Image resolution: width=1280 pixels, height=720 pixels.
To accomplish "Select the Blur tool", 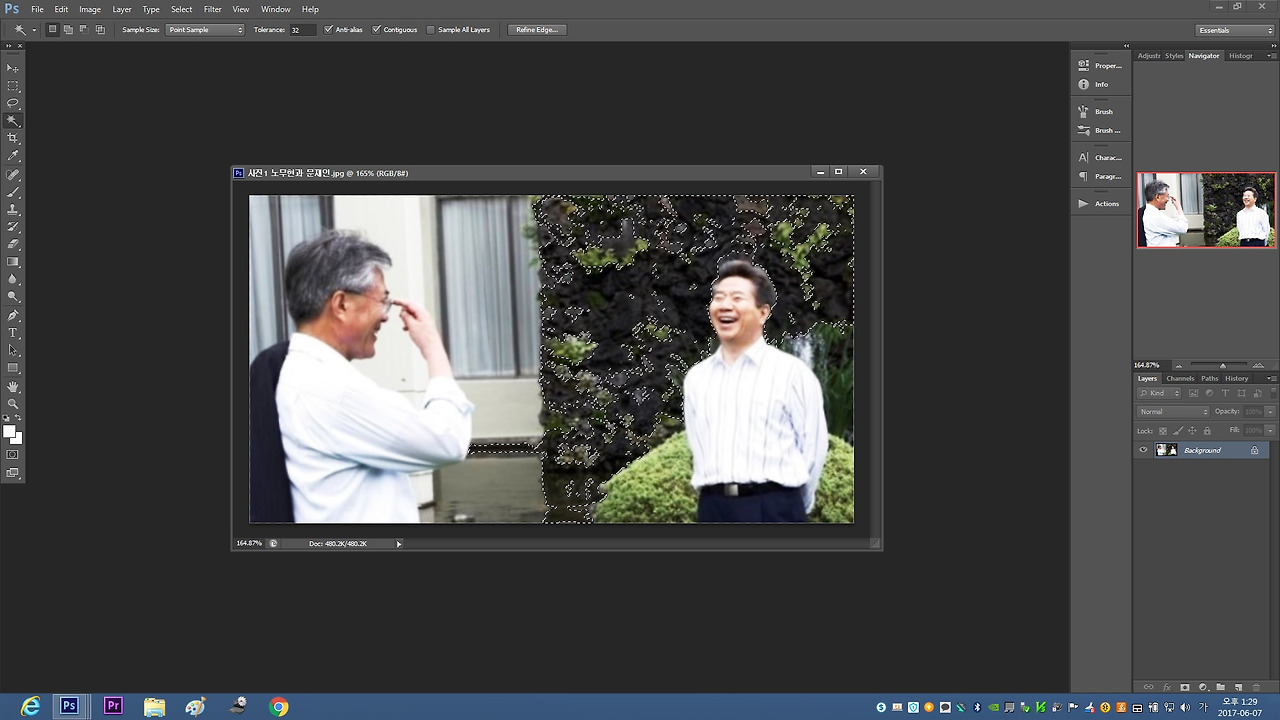I will (13, 279).
